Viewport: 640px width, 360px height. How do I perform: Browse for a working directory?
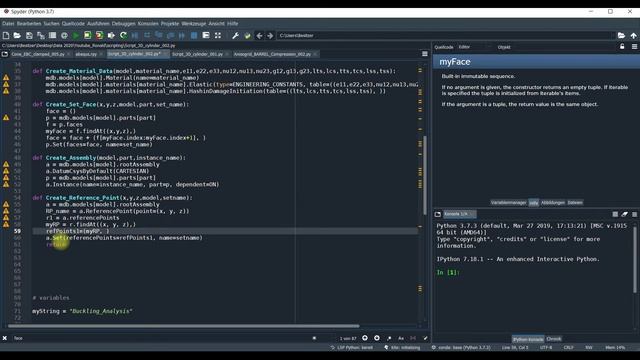621,36
